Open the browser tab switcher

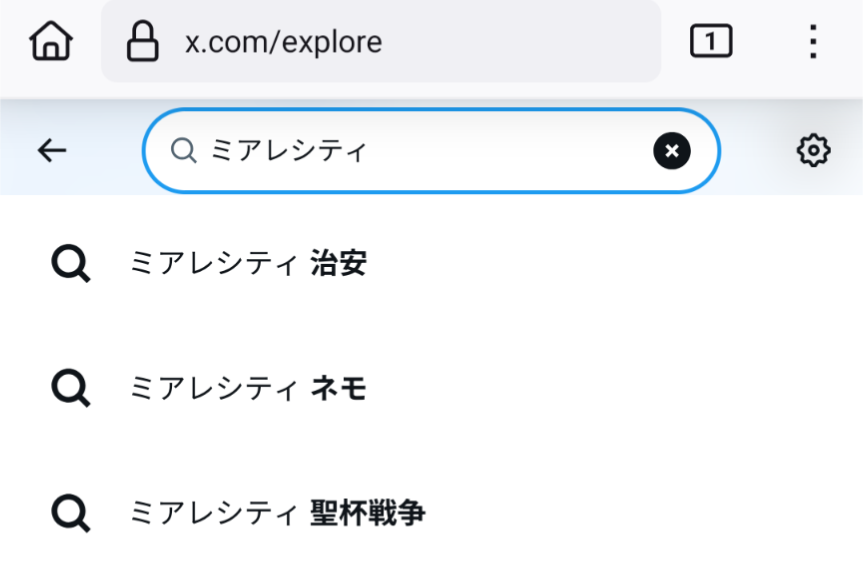click(711, 42)
